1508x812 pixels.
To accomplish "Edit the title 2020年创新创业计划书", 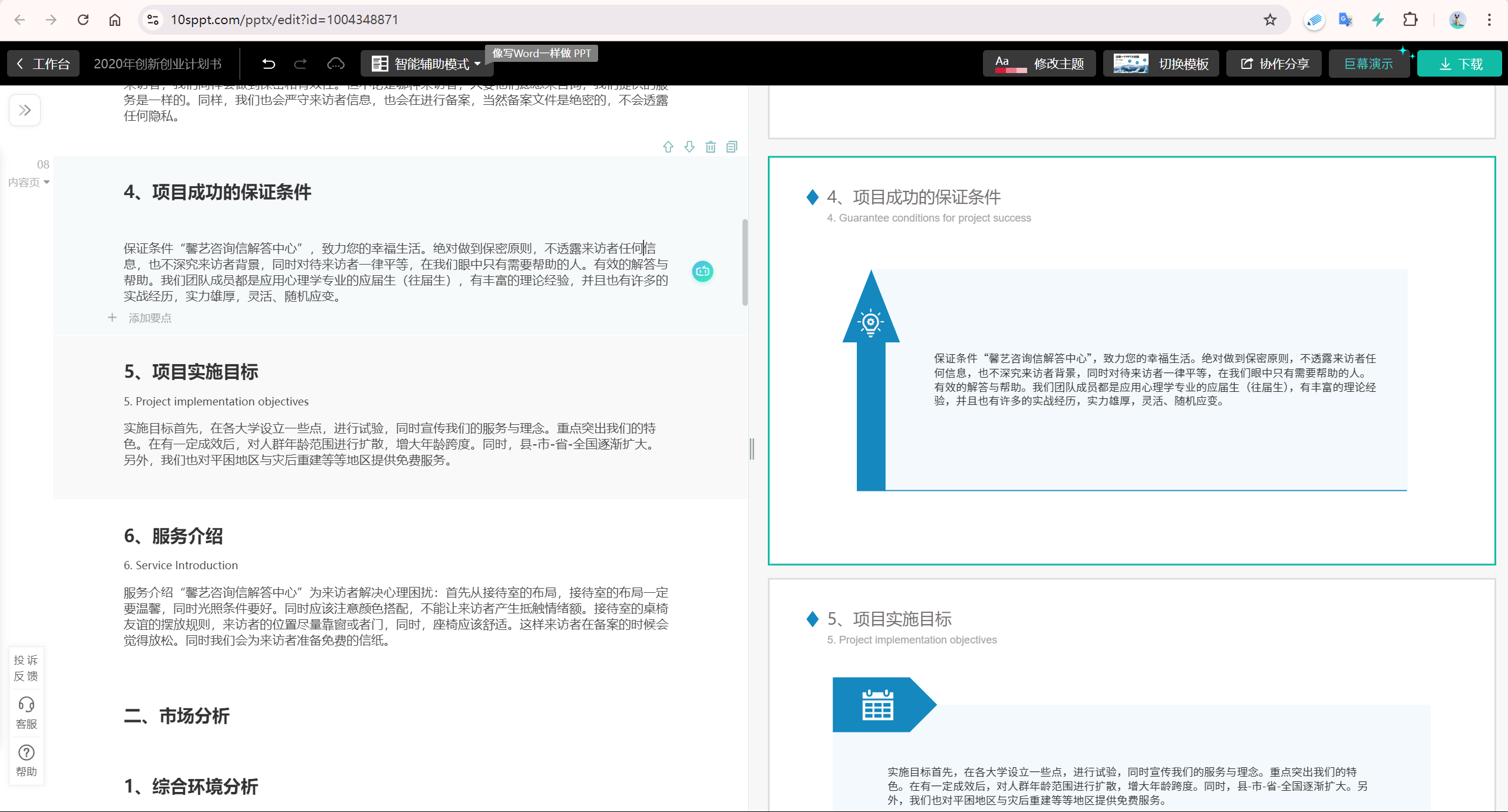I will click(x=157, y=64).
